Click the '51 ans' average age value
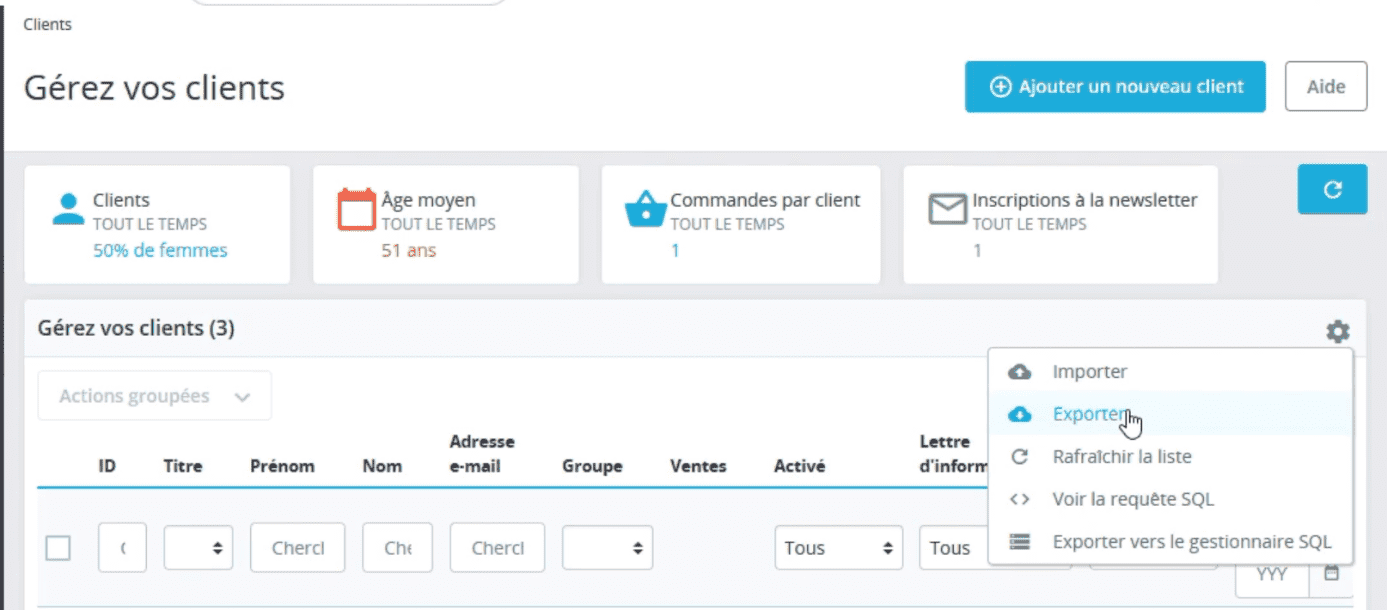The image size is (1387, 610). [x=409, y=251]
